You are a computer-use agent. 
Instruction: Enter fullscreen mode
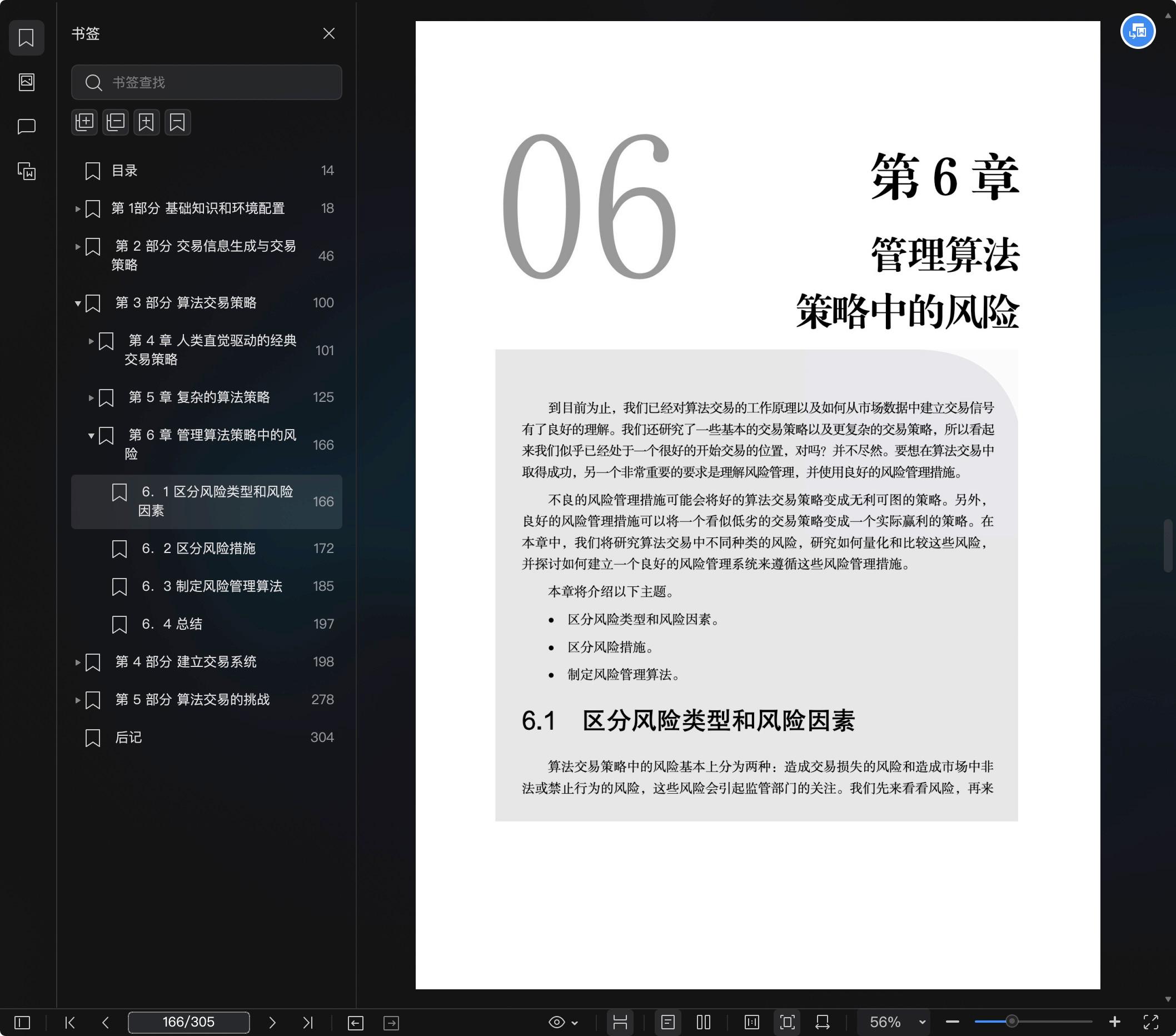coord(1150,1022)
